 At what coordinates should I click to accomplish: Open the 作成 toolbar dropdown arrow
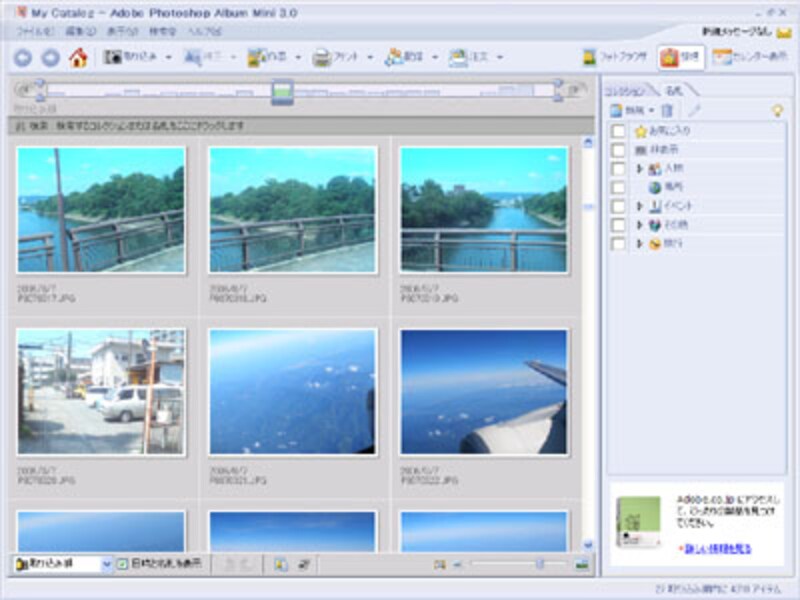[x=298, y=57]
